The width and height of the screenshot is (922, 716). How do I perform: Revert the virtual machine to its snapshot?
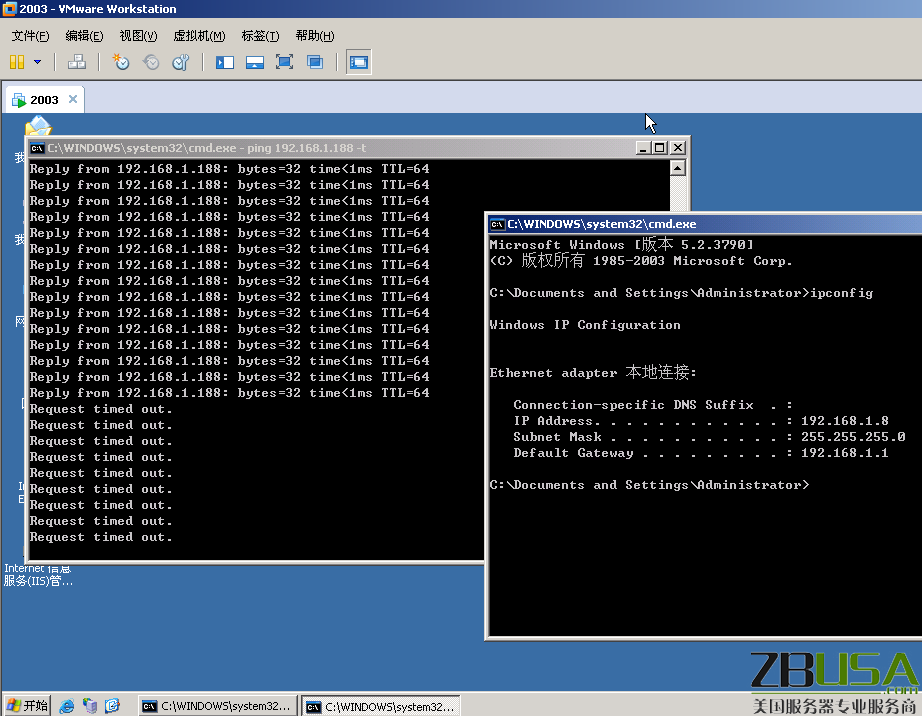pos(151,62)
